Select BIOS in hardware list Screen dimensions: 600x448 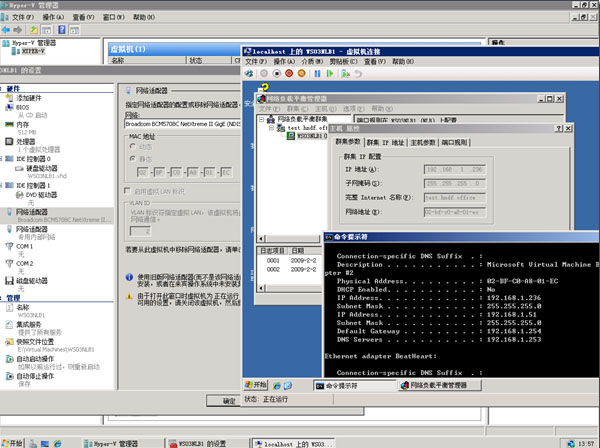coord(22,108)
